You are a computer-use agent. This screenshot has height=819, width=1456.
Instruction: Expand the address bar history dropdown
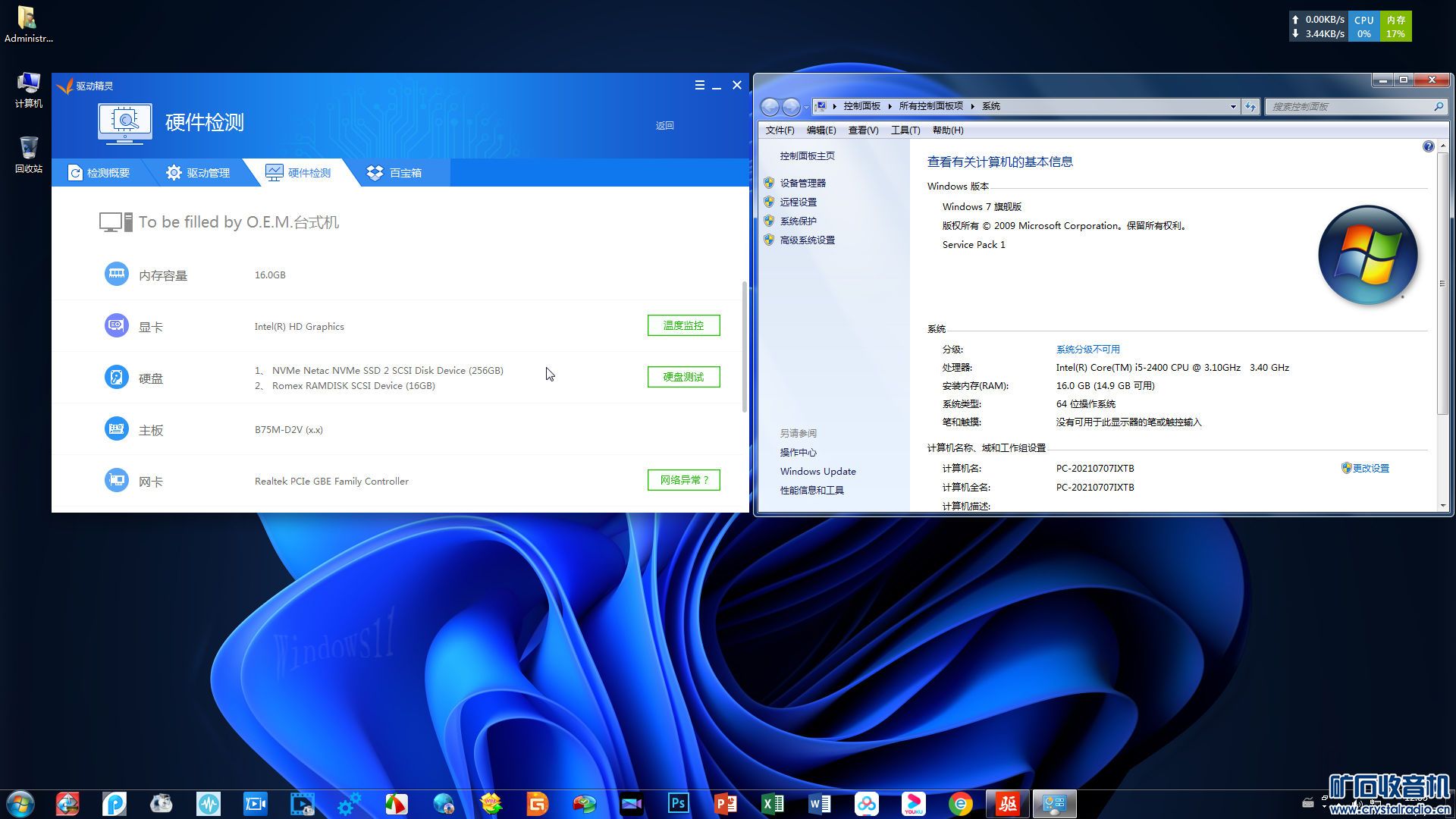1233,107
